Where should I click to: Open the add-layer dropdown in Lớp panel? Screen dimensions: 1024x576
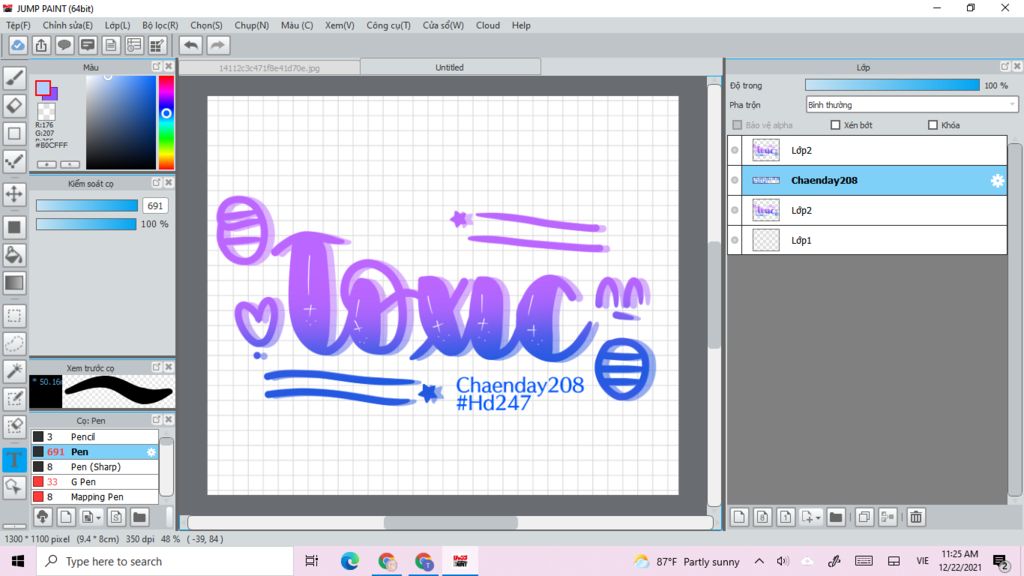pos(812,517)
